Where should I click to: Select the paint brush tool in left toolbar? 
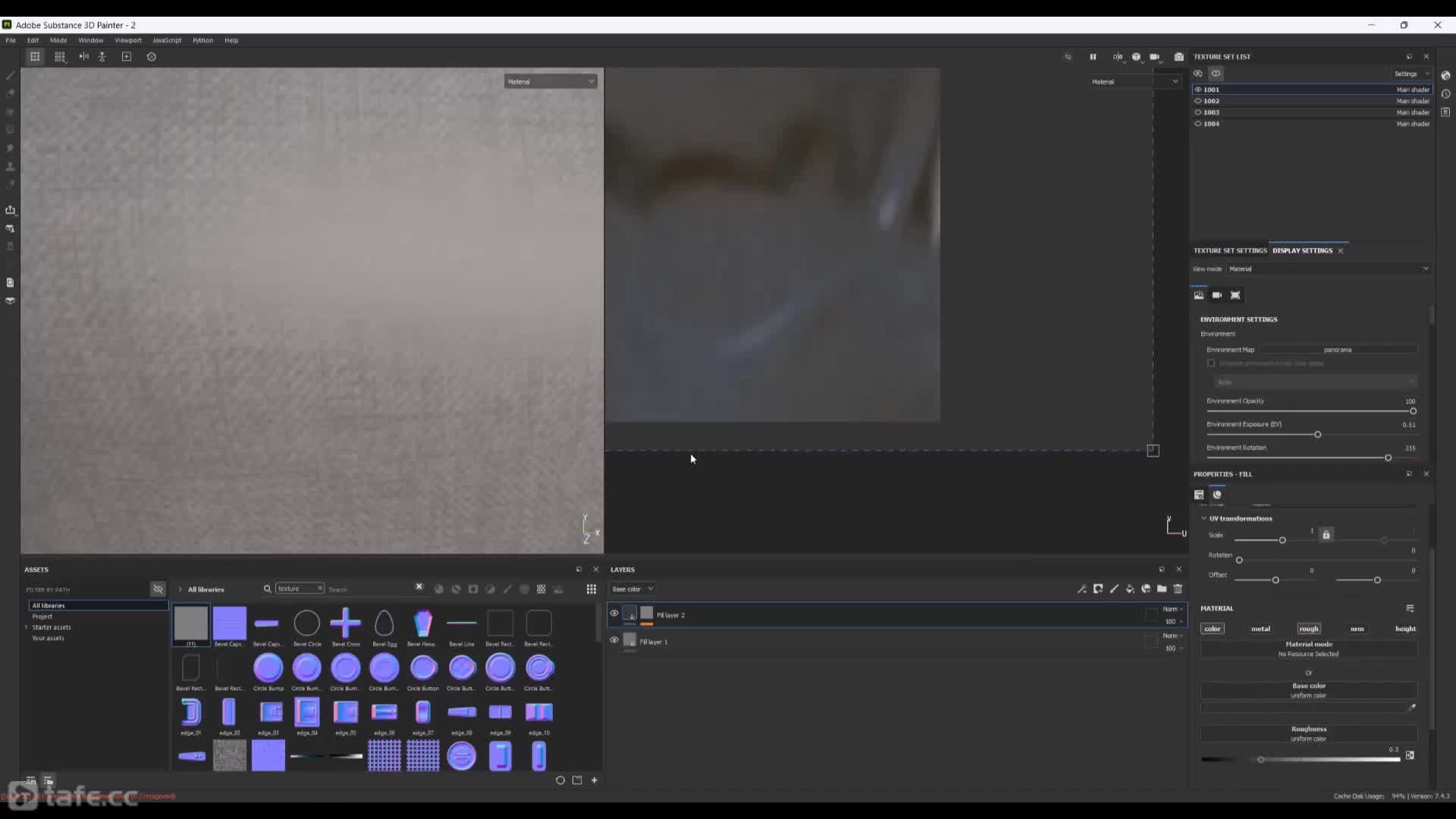11,75
